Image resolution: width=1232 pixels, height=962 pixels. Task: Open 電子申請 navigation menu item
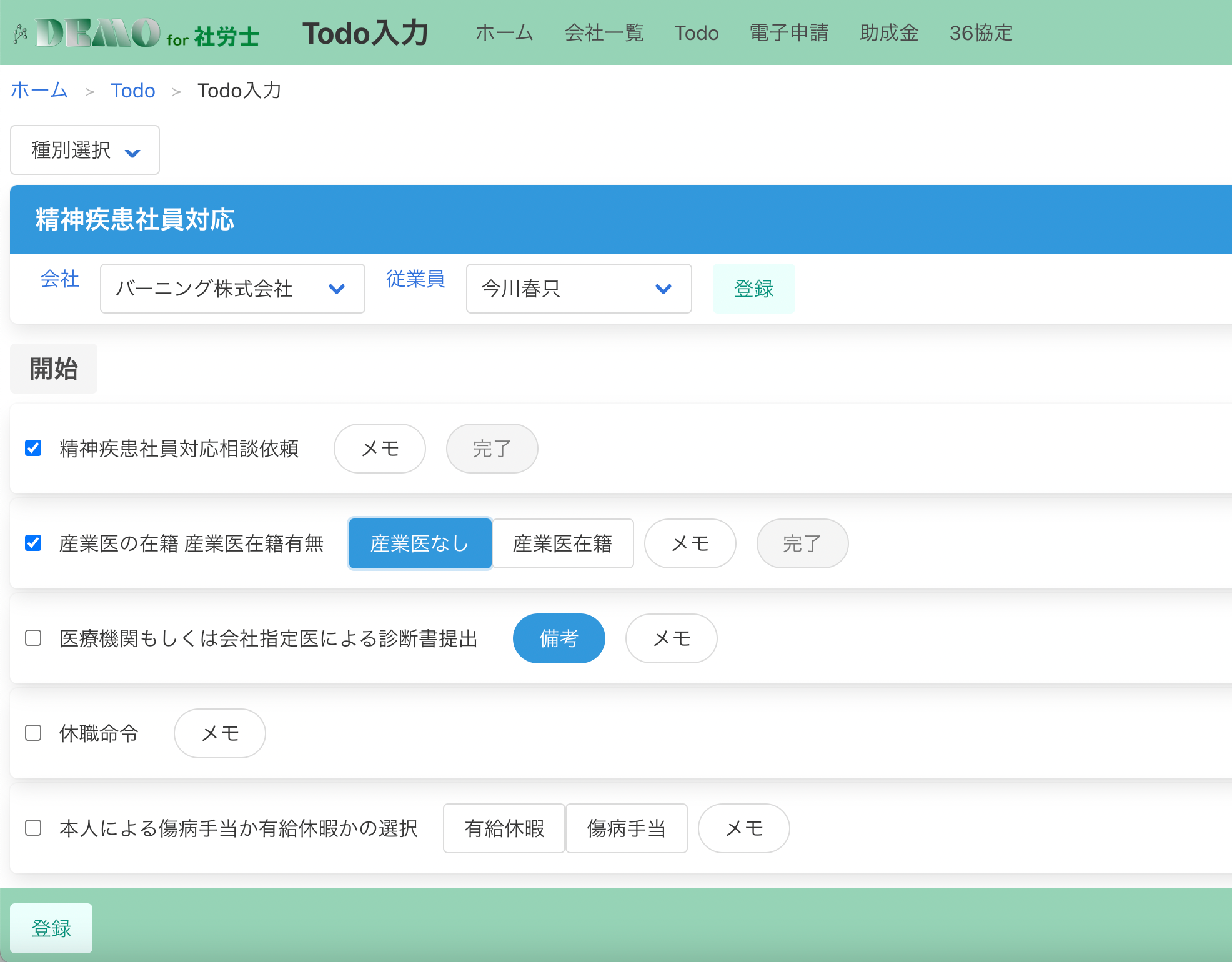(x=788, y=32)
